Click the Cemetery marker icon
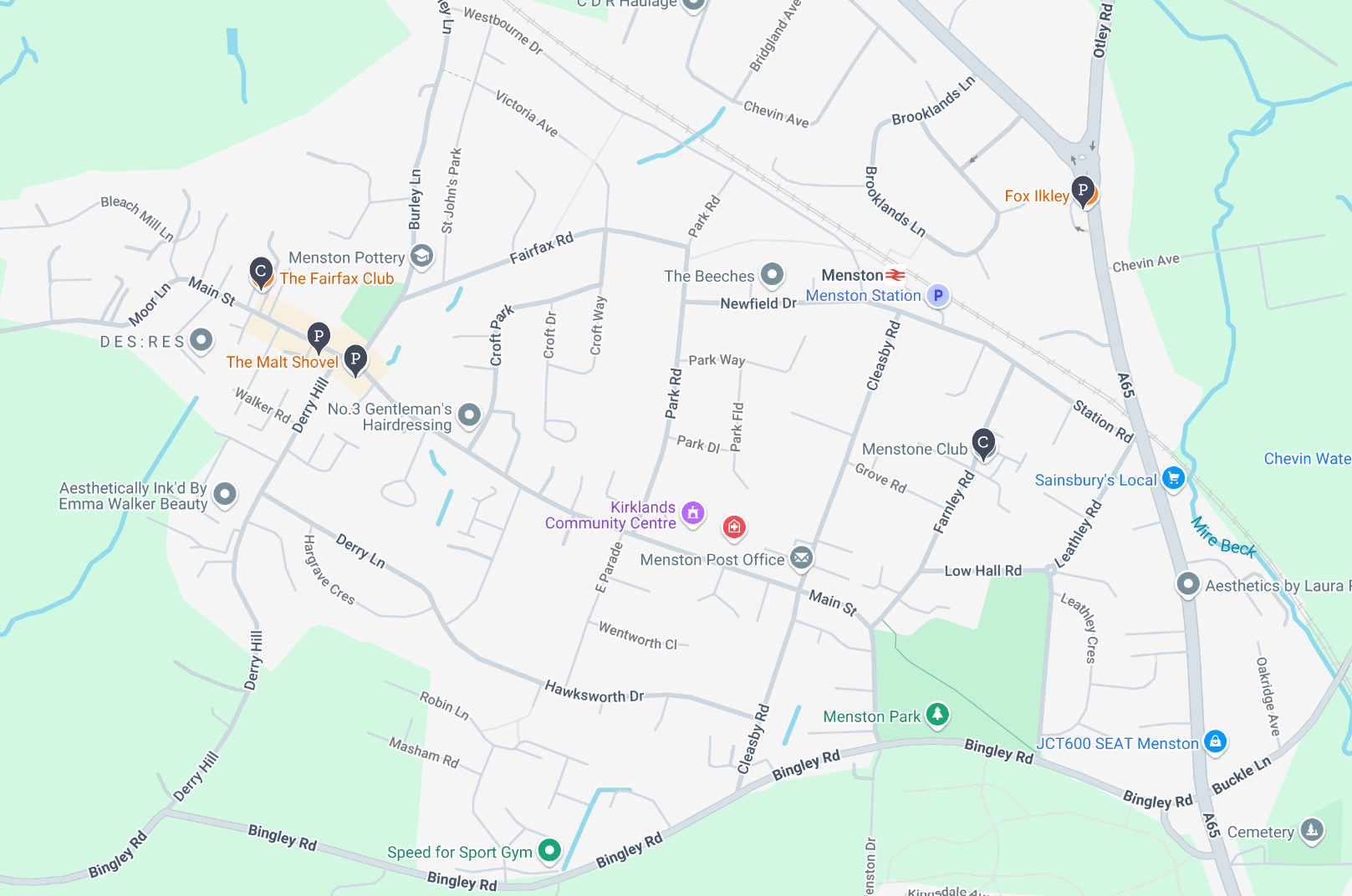 pyautogui.click(x=1312, y=830)
